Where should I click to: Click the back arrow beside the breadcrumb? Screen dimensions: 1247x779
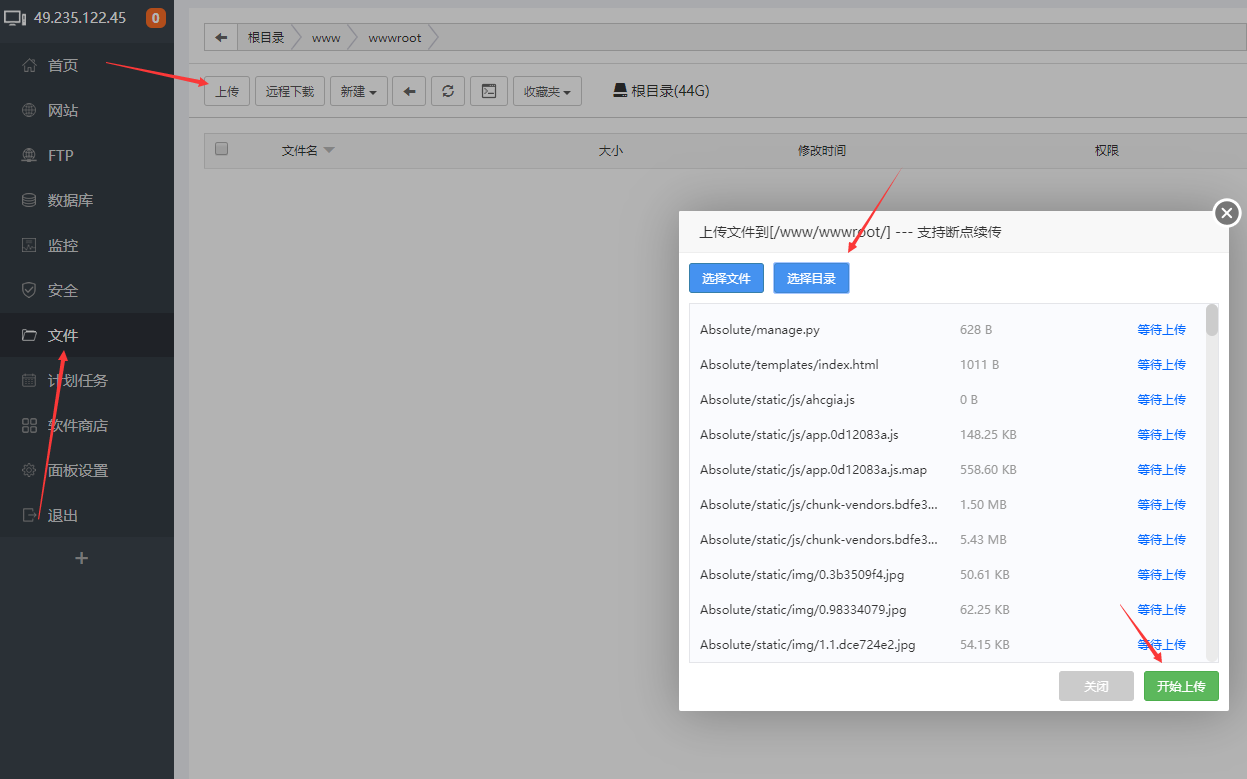pos(220,37)
